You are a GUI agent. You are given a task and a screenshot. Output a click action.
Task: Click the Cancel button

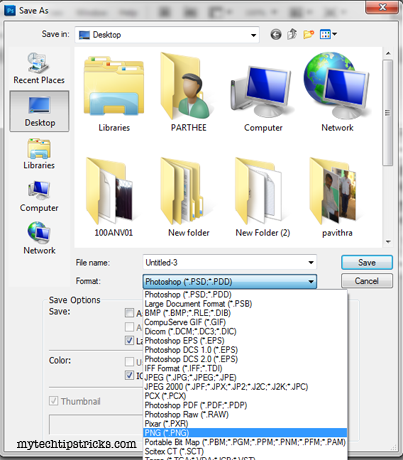point(367,281)
